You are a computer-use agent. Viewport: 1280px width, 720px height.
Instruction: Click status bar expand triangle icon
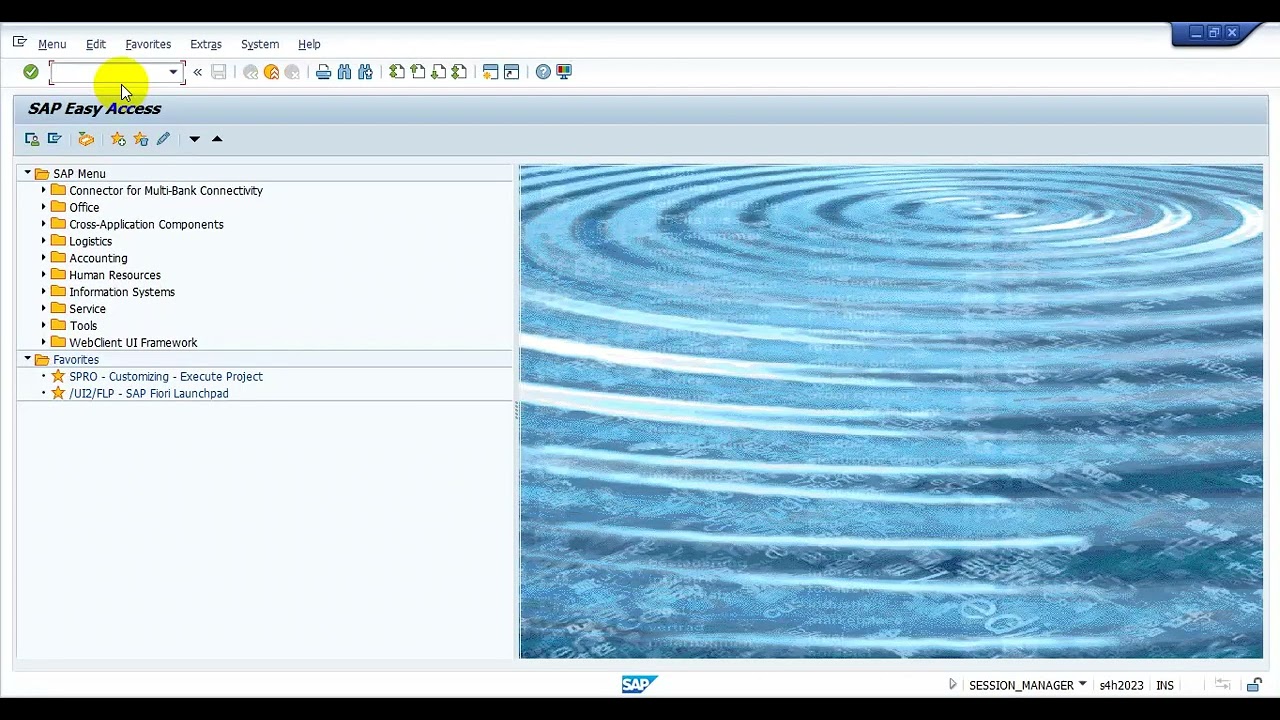click(x=953, y=685)
